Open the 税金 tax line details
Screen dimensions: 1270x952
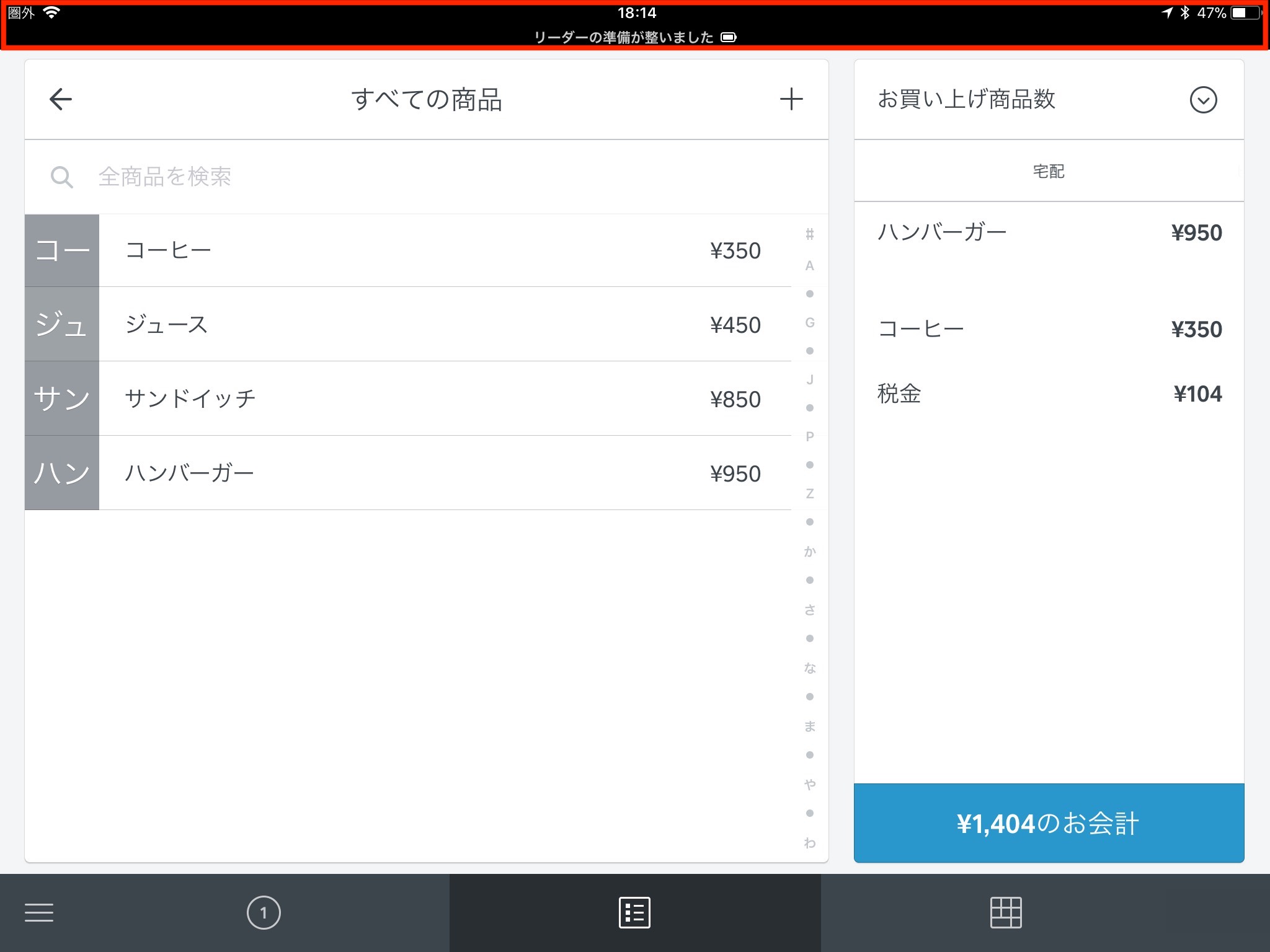tap(1048, 394)
